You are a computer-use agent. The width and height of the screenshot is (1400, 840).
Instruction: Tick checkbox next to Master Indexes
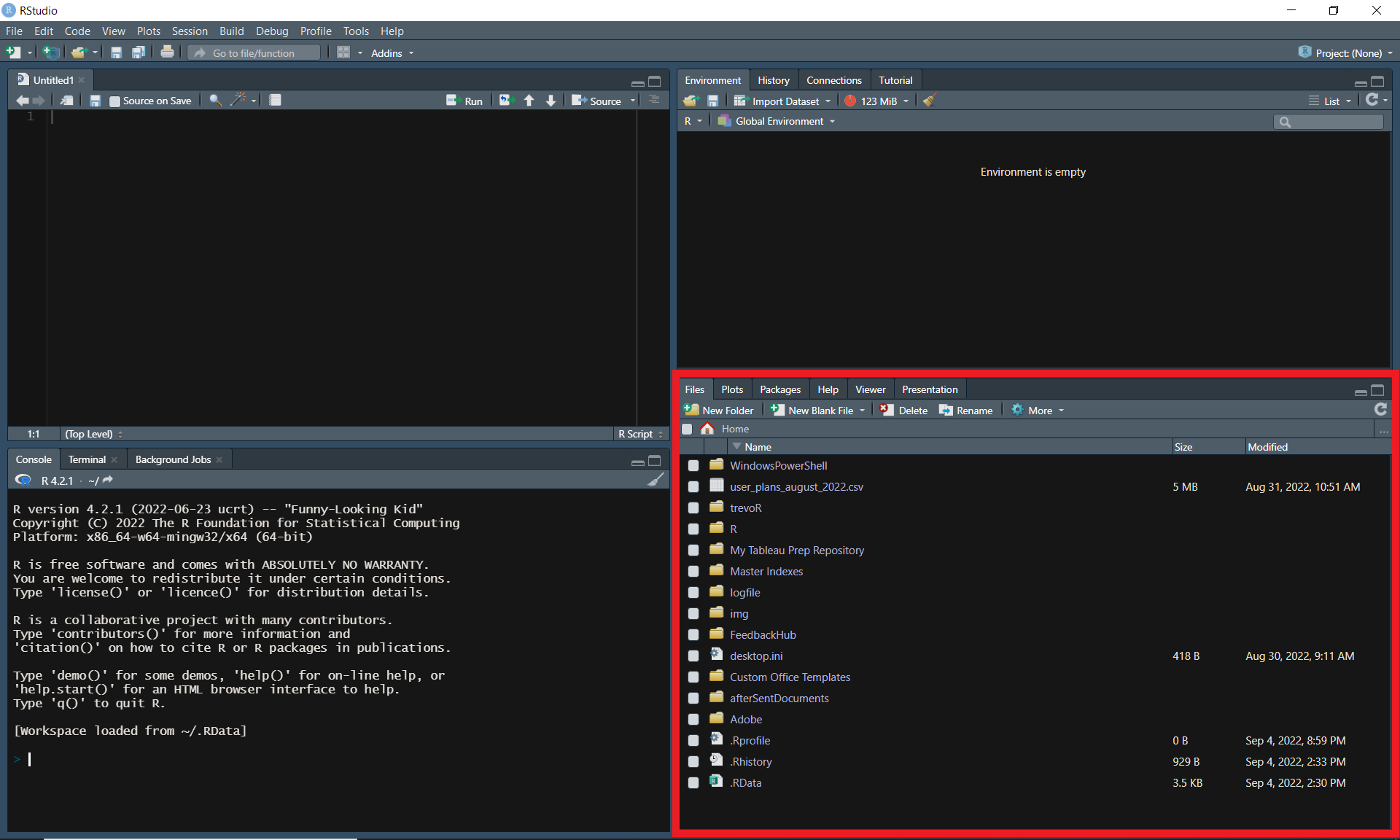(693, 572)
